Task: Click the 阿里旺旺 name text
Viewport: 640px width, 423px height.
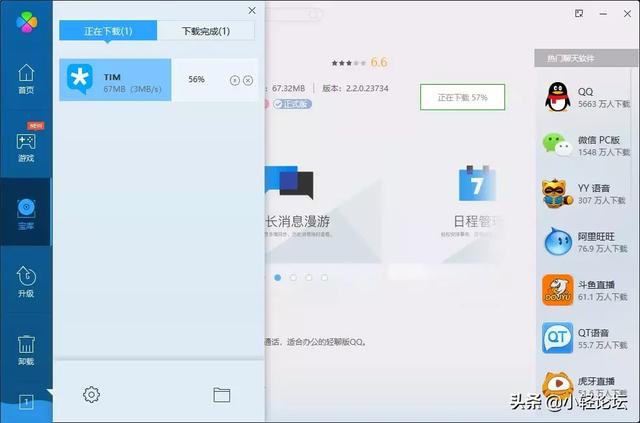Action: (x=596, y=236)
